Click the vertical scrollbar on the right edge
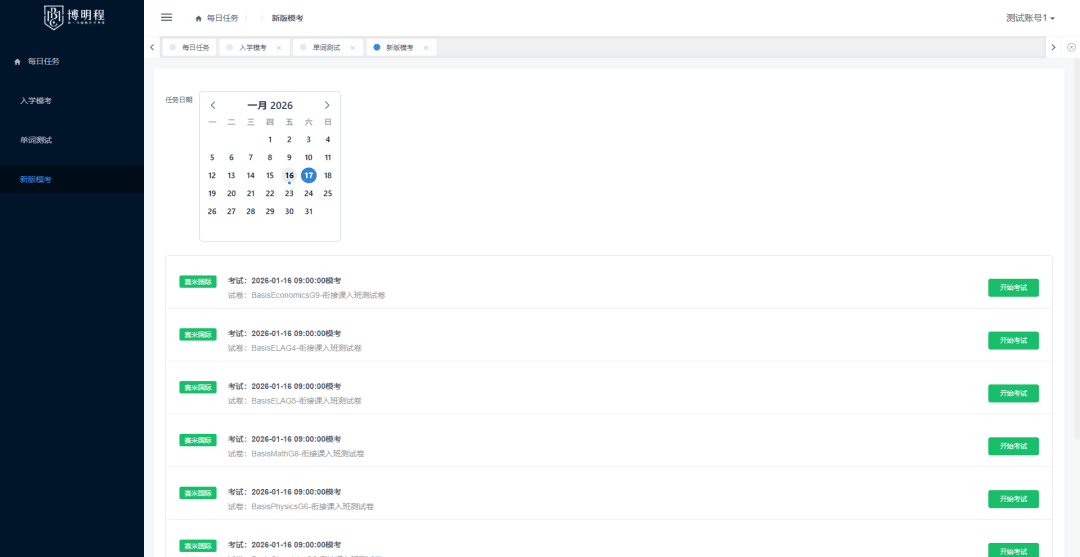The image size is (1080, 557). (1077, 248)
